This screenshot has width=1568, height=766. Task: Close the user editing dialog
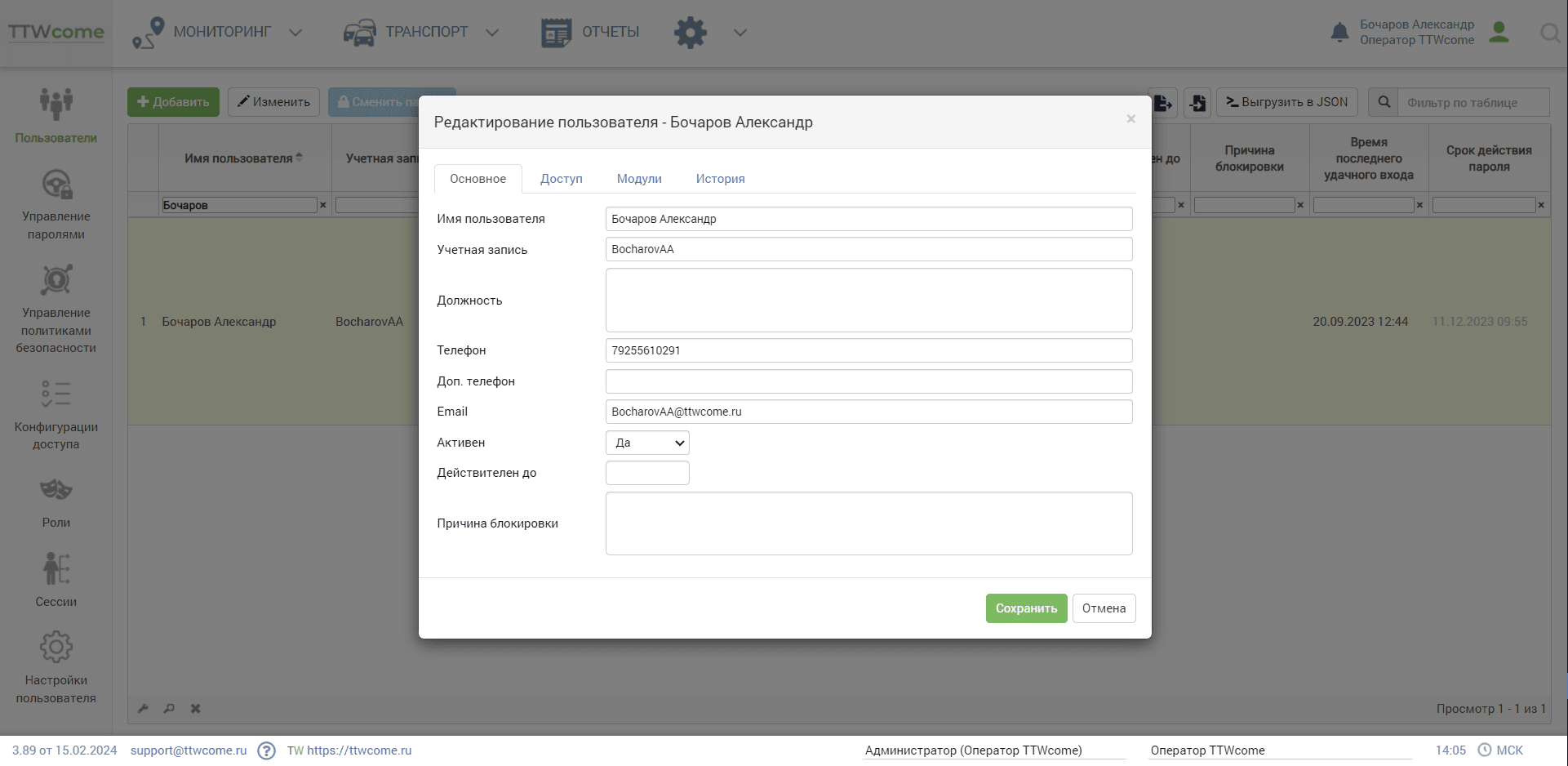pos(1130,119)
